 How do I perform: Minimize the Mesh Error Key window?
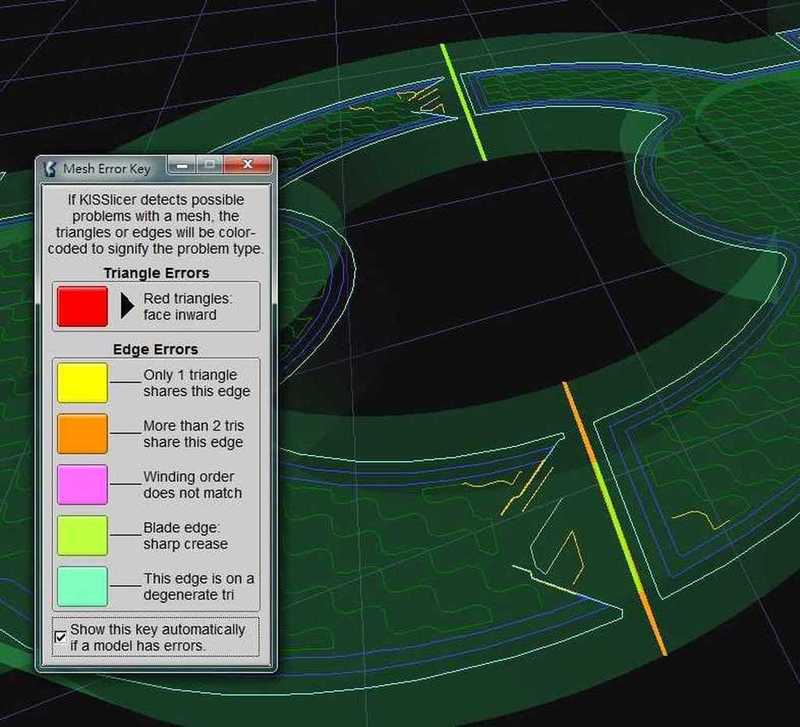coord(183,166)
